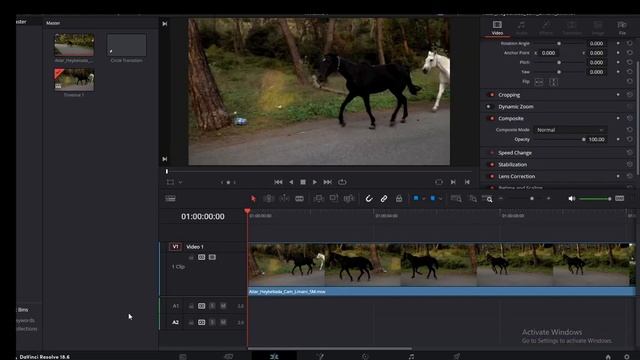
Task: Click the Flip horizontal button
Action: tap(539, 82)
